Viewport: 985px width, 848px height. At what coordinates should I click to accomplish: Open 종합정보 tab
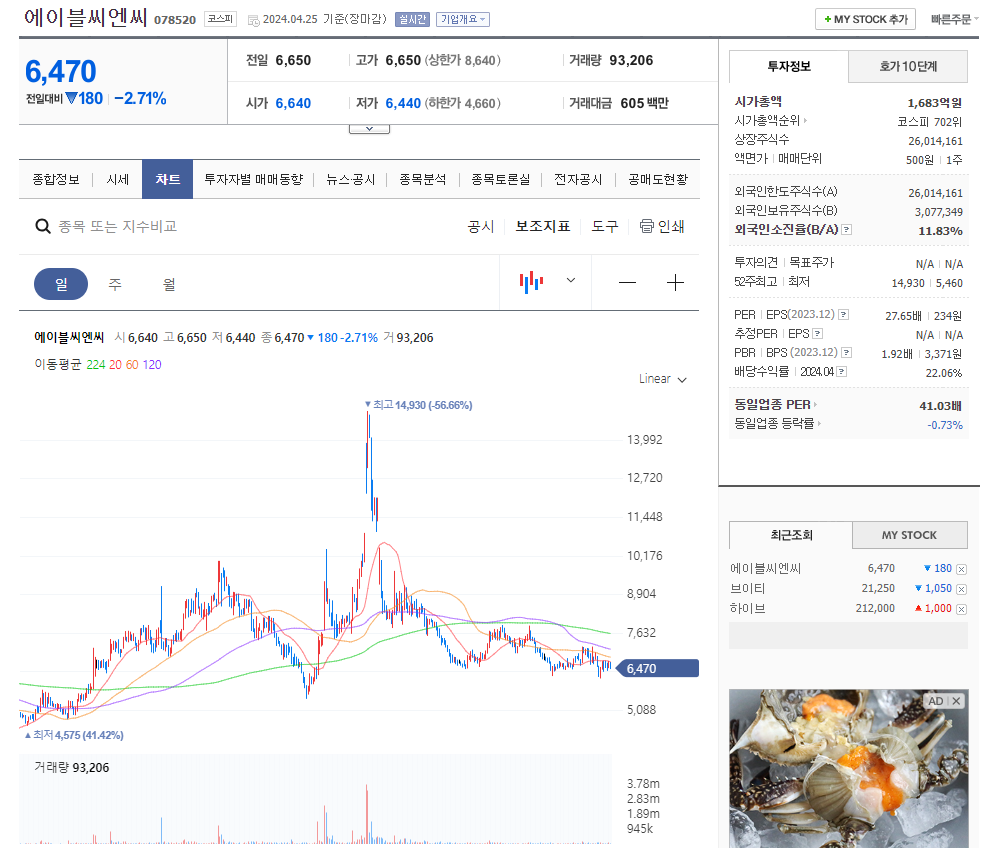pos(56,180)
